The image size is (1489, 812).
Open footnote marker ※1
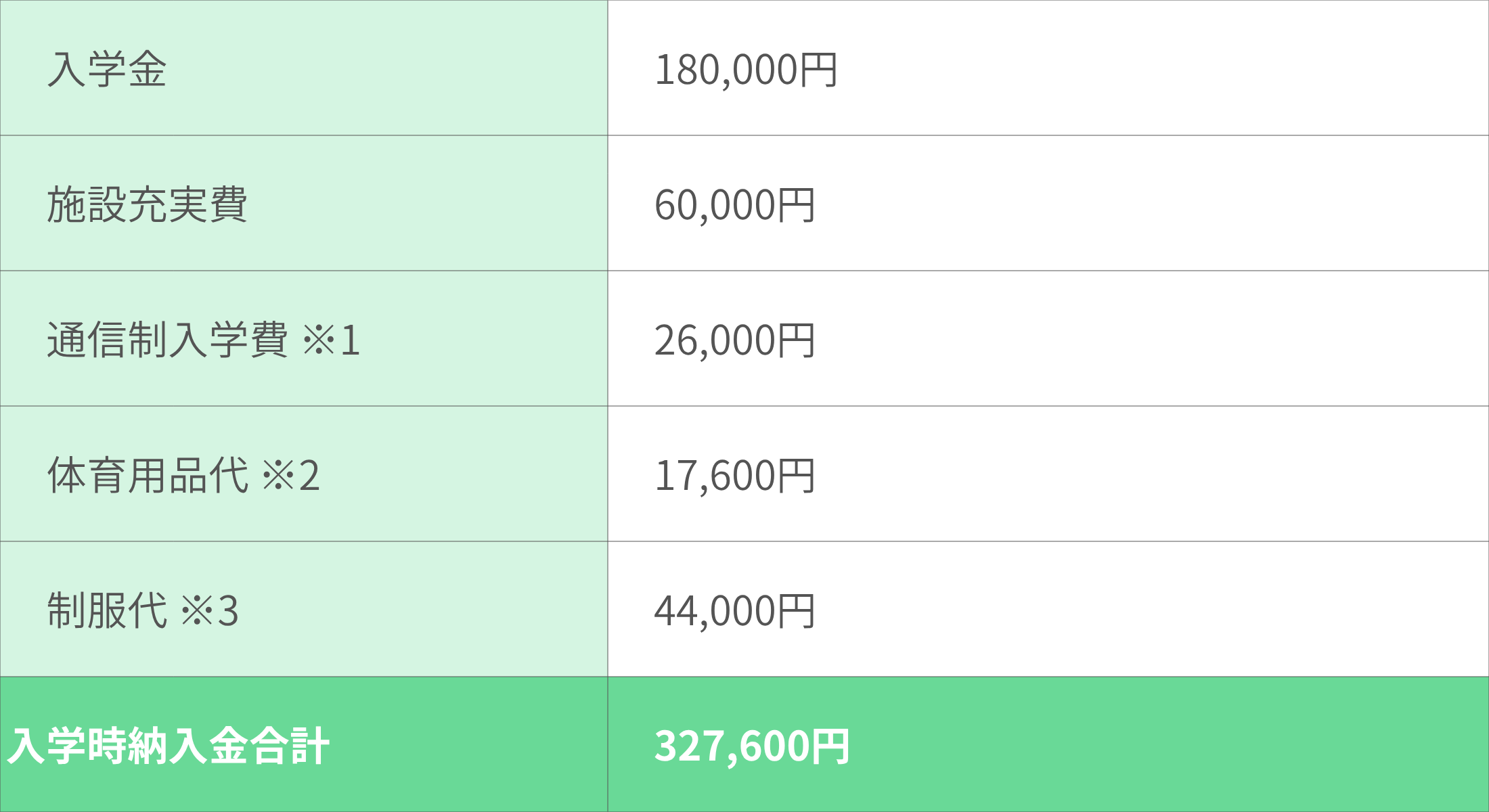331,340
